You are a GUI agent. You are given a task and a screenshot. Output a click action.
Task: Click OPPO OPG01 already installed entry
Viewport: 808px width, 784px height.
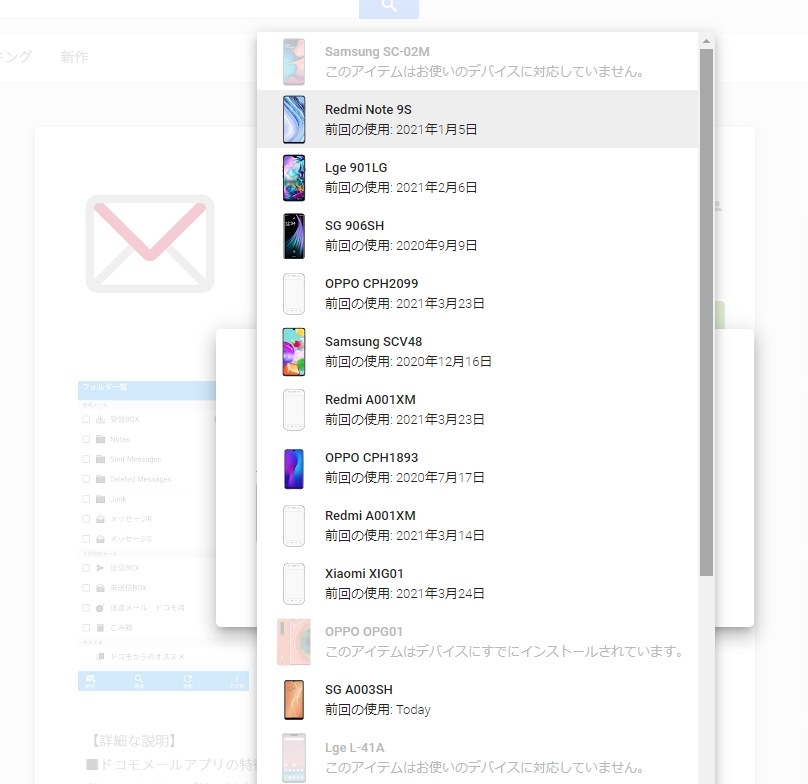click(x=477, y=642)
